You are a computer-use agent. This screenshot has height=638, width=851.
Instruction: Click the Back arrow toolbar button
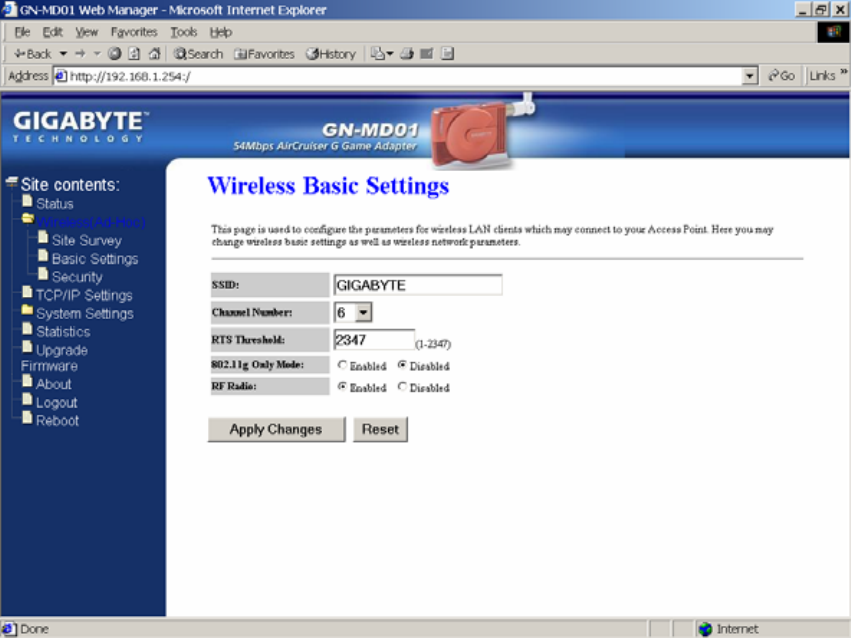(x=33, y=54)
